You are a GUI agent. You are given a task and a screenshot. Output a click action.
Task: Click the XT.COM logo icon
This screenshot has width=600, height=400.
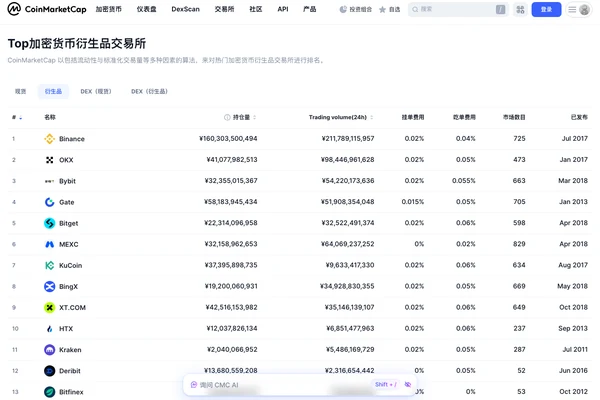tap(49, 307)
